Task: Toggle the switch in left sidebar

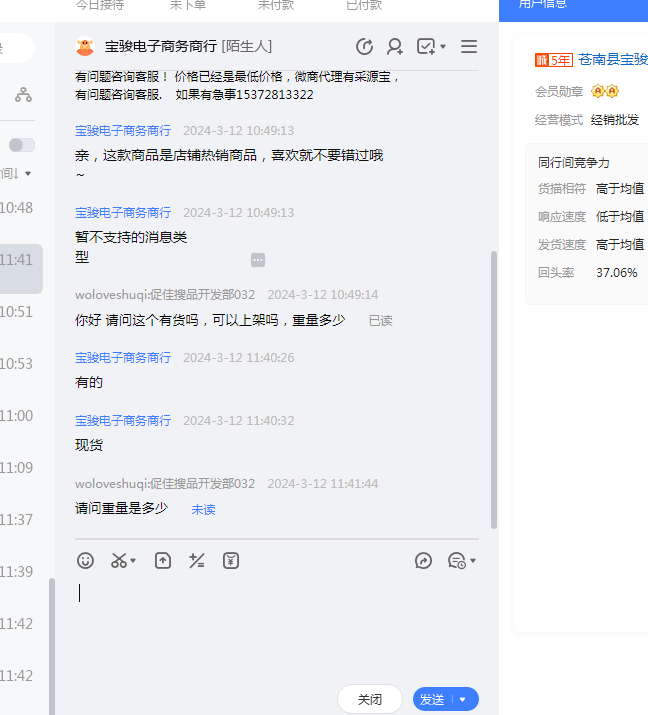Action: (x=22, y=145)
